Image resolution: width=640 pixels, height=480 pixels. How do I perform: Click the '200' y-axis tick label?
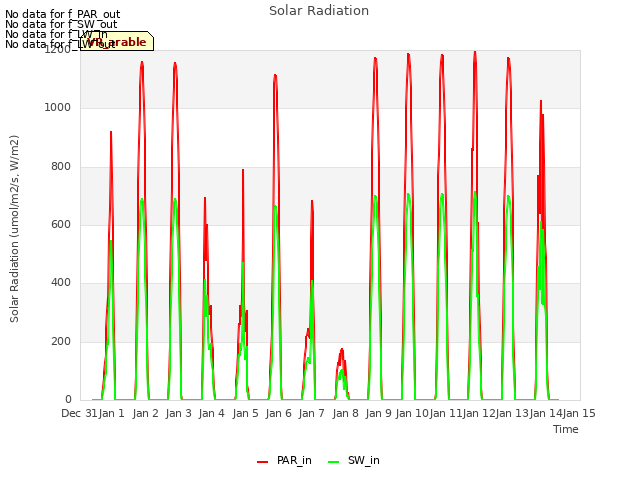(61, 341)
